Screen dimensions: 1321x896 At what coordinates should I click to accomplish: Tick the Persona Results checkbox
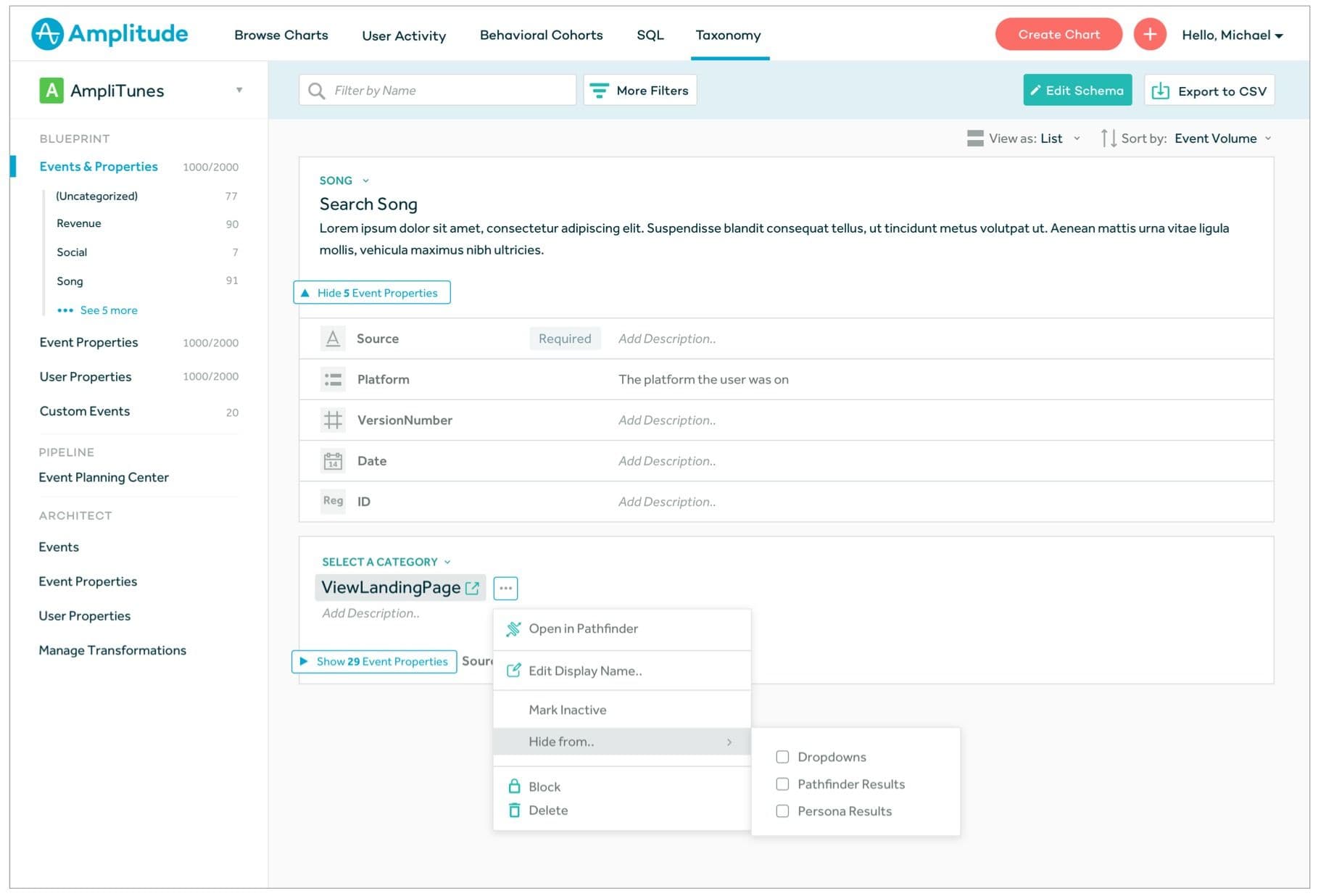(782, 811)
